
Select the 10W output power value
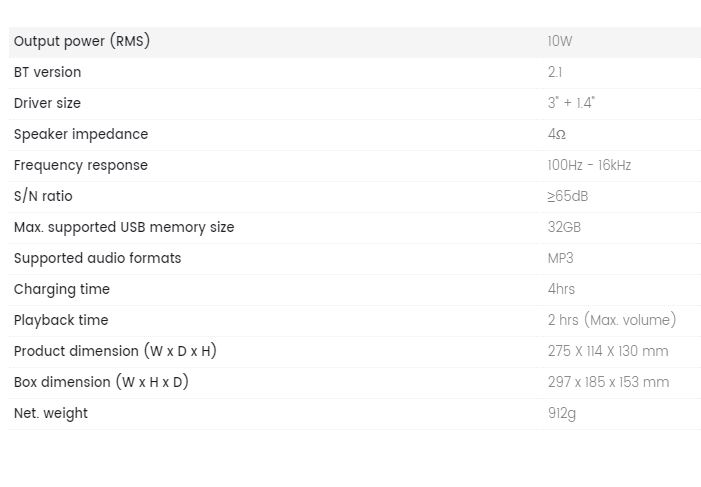click(x=560, y=41)
